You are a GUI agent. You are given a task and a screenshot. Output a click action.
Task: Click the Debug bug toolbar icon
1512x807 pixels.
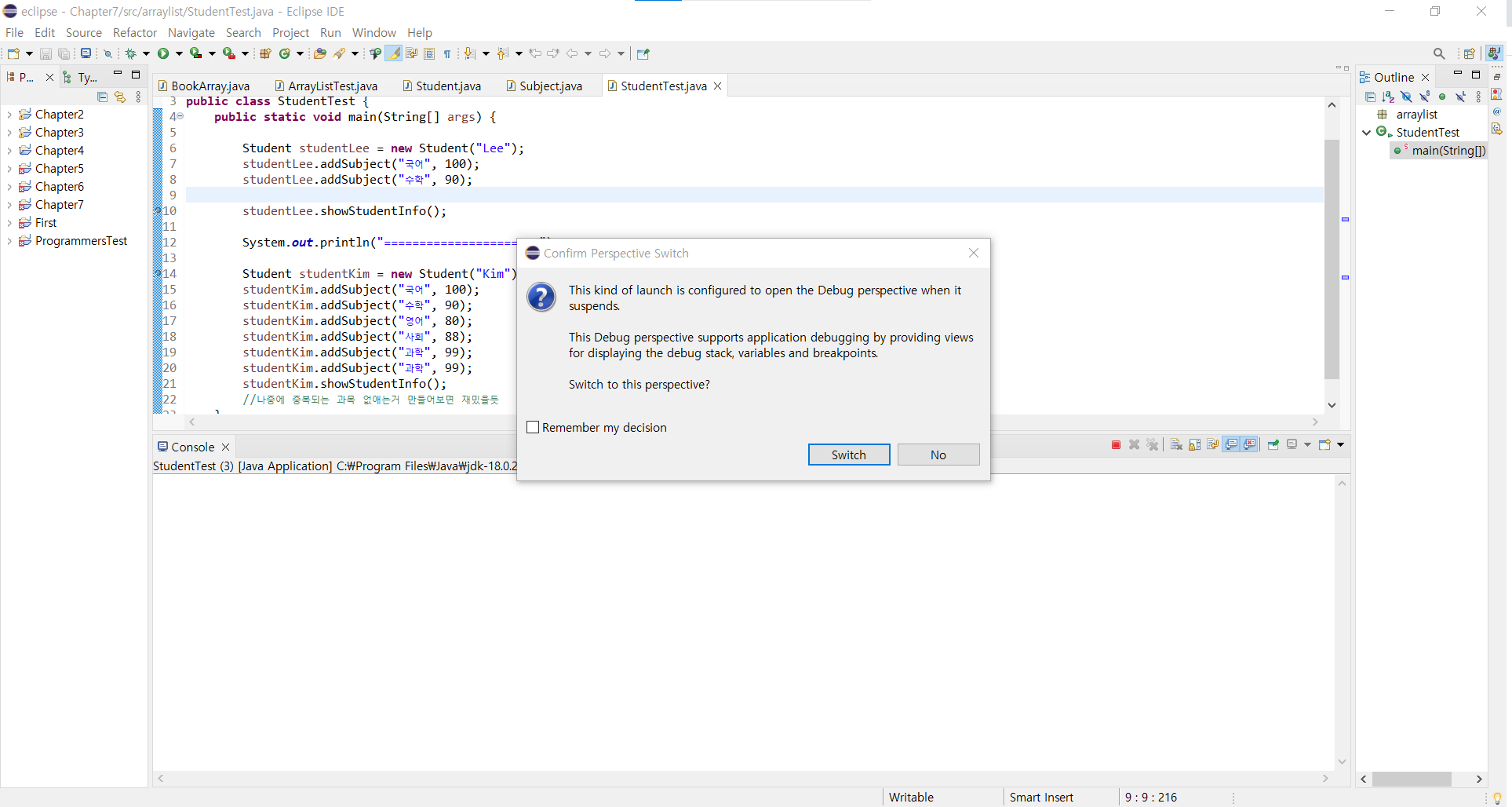click(131, 53)
